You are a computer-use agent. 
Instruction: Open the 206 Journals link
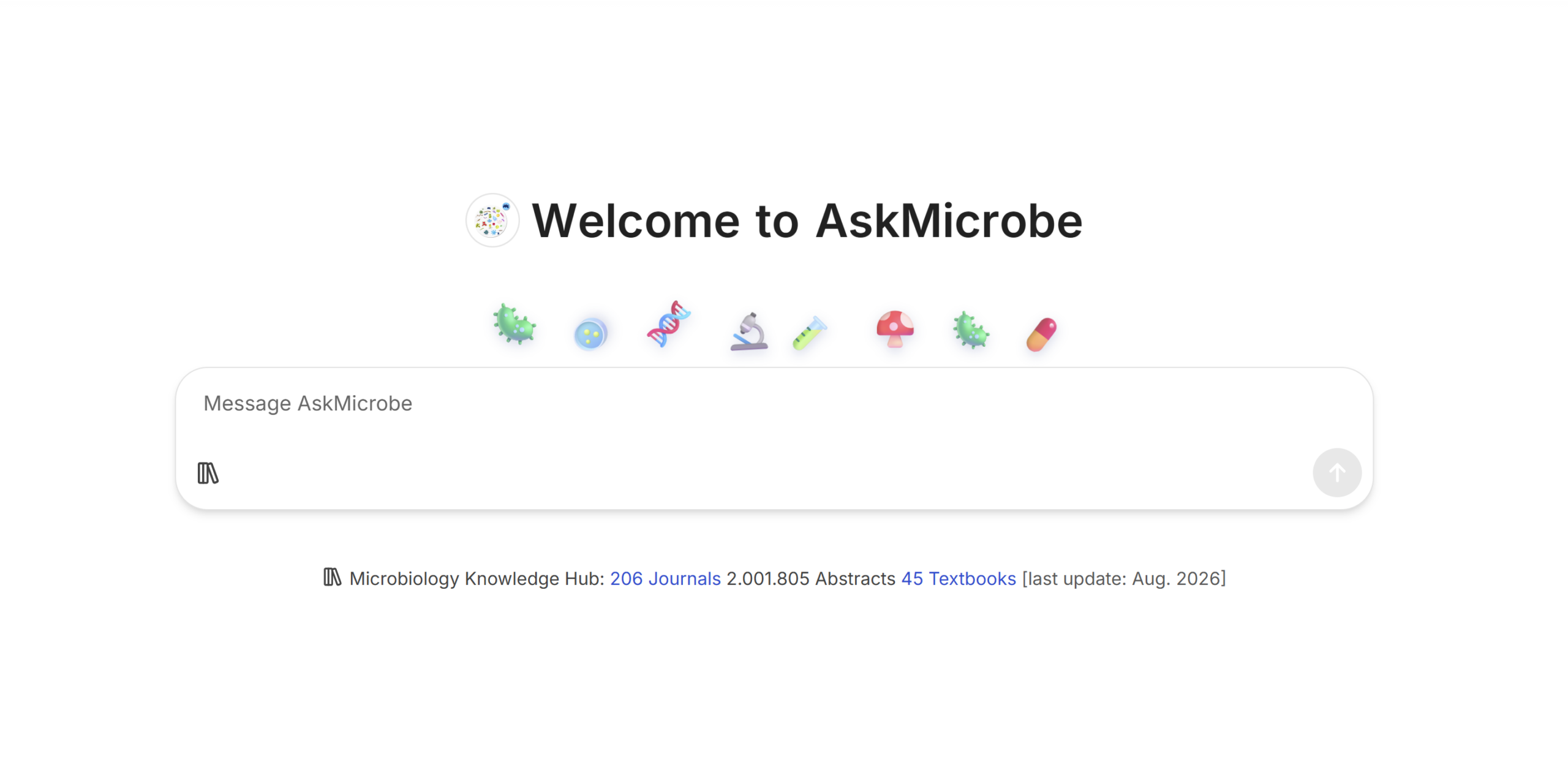point(665,578)
